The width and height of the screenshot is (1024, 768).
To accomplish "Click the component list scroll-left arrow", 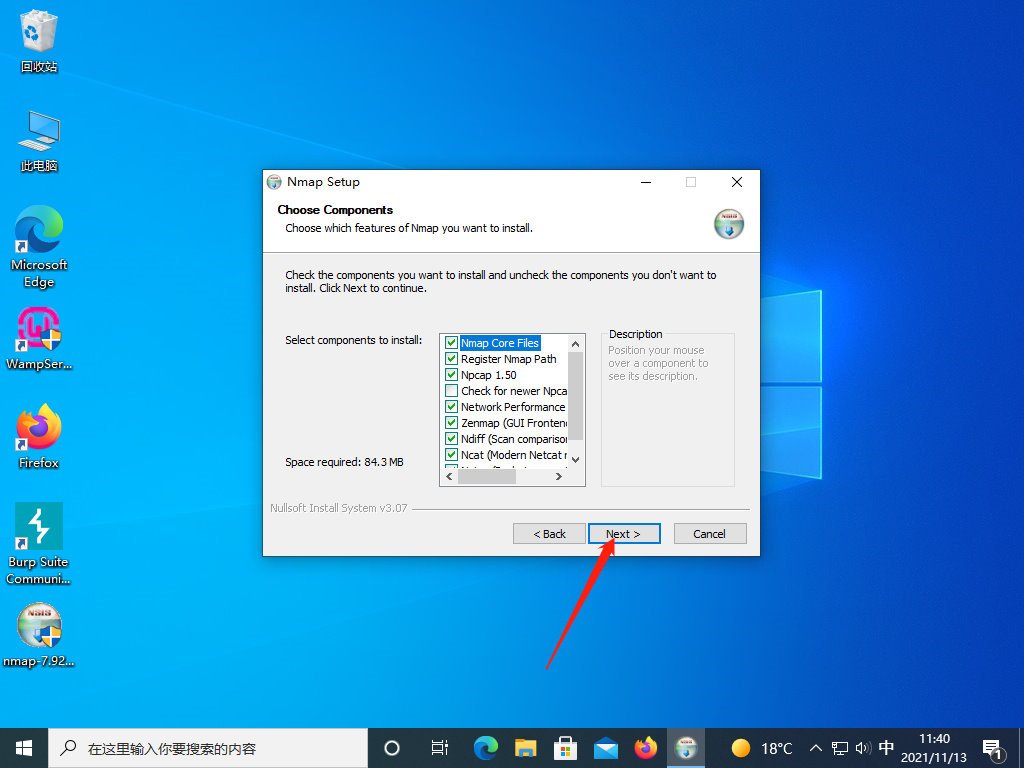I will [x=449, y=477].
